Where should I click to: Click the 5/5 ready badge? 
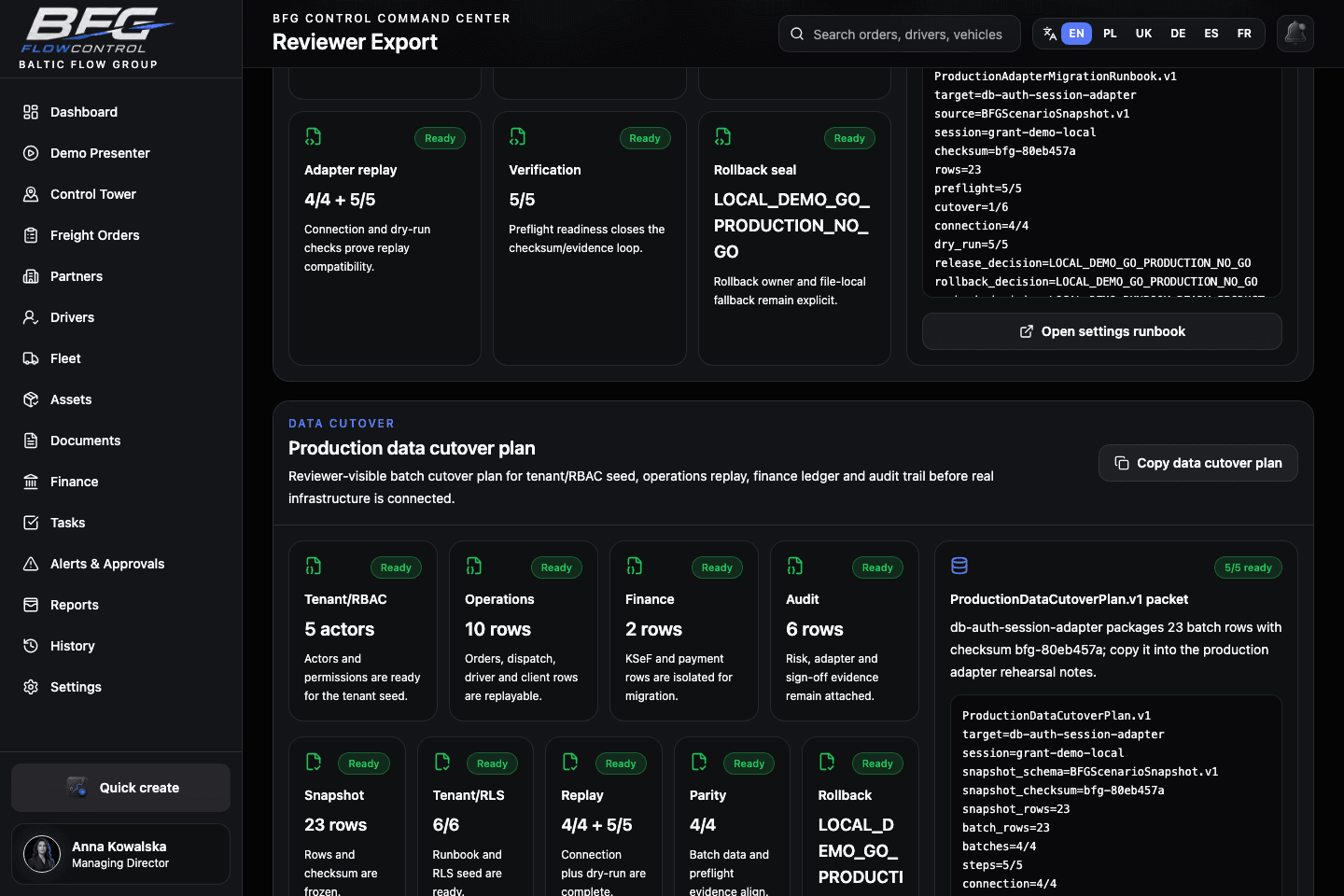[1248, 567]
